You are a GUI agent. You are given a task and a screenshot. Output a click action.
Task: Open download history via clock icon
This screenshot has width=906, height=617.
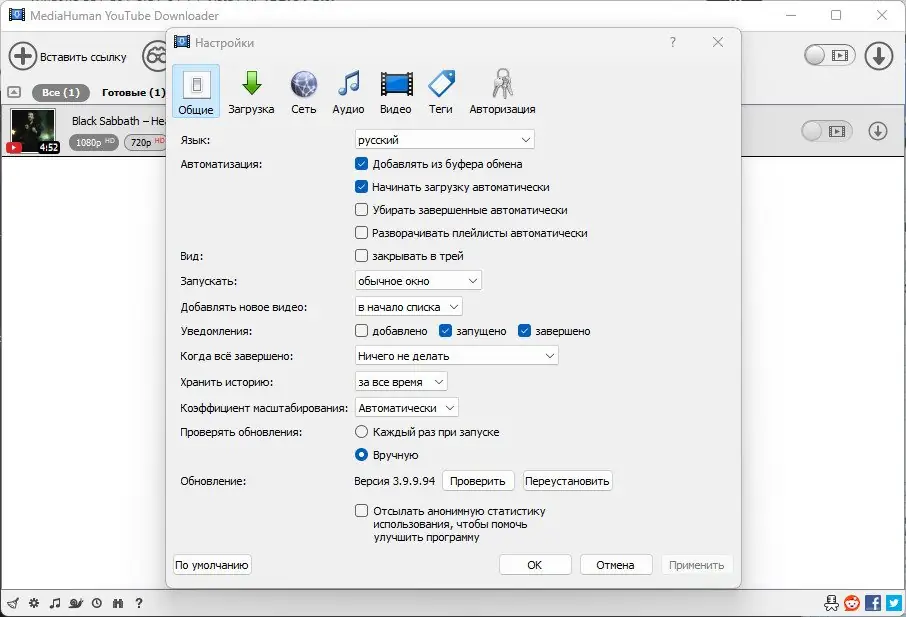(95, 603)
